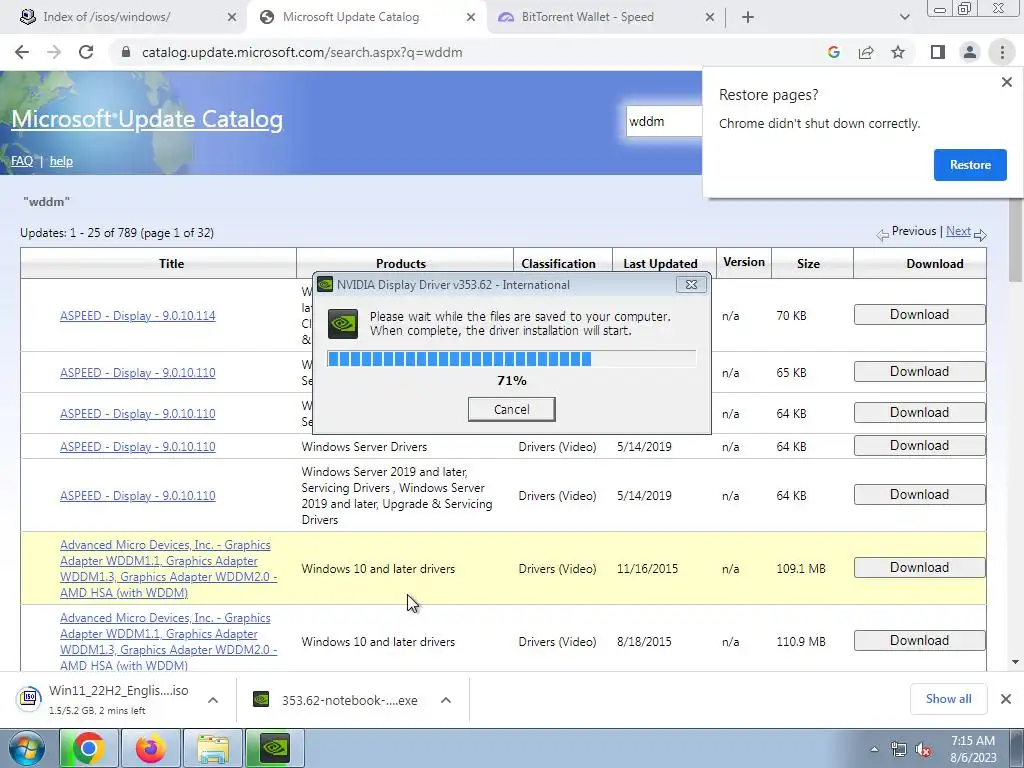This screenshot has width=1024, height=768.
Task: Click the browser Forward arrow
Action: (54, 52)
